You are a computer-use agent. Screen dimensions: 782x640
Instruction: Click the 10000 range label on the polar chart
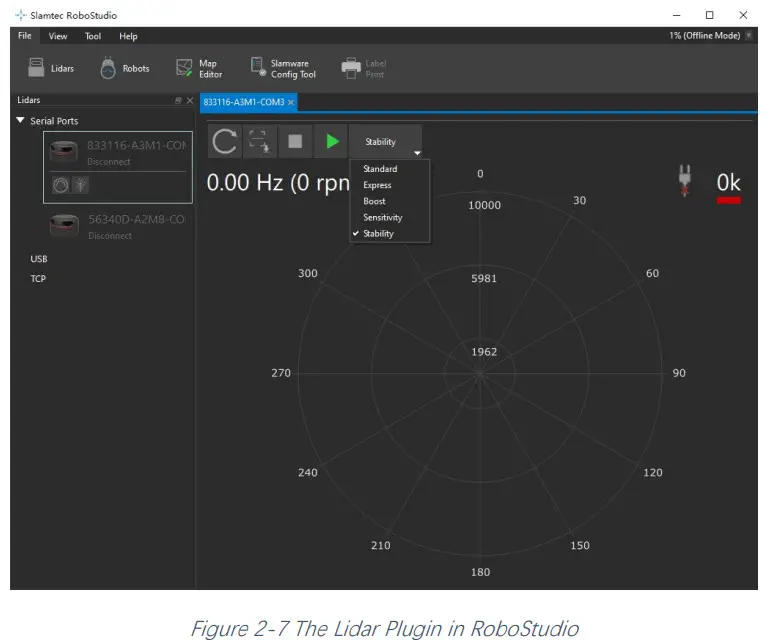coord(484,205)
